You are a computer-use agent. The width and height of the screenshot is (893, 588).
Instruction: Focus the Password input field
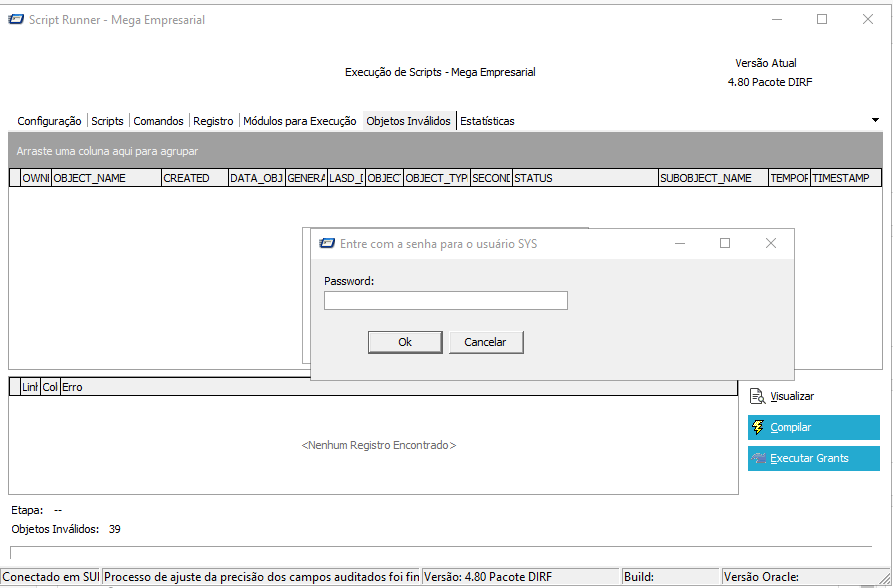[x=446, y=300]
